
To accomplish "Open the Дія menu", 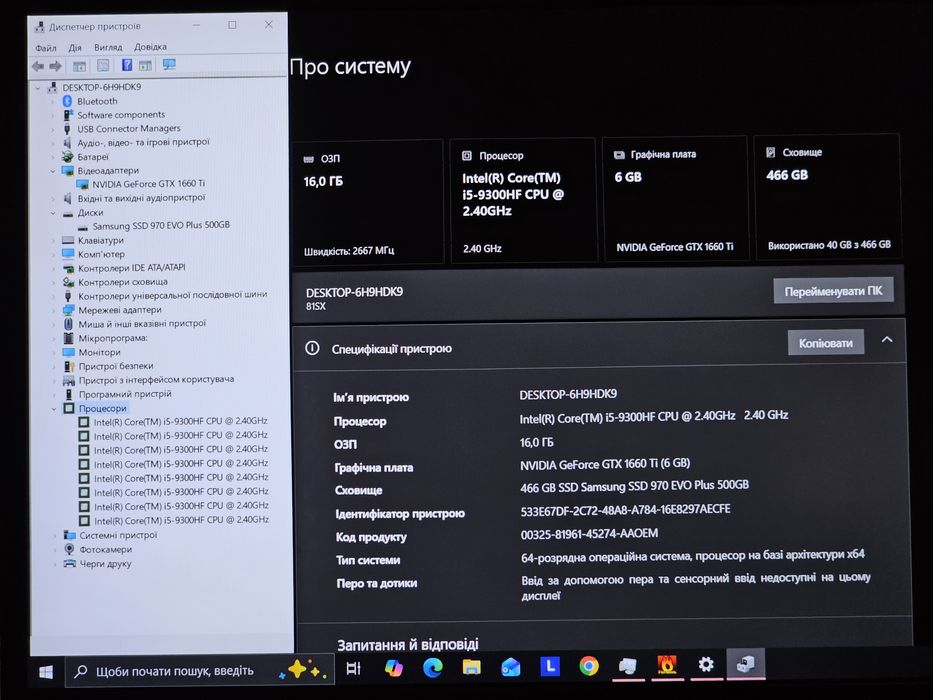I will pyautogui.click(x=75, y=47).
